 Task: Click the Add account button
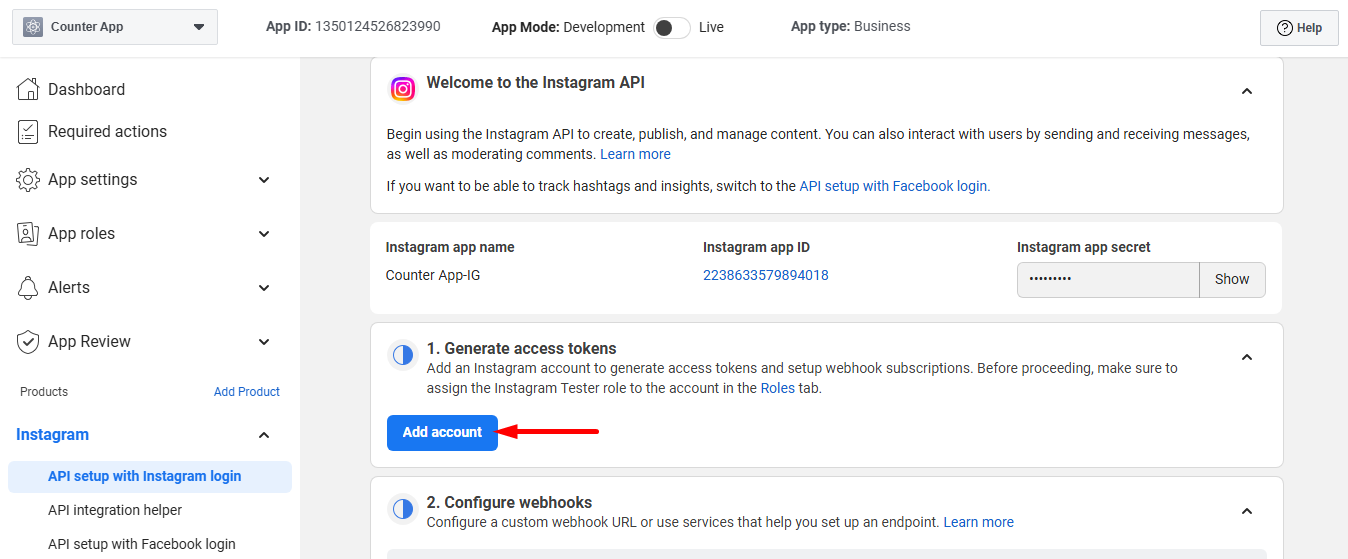click(442, 432)
